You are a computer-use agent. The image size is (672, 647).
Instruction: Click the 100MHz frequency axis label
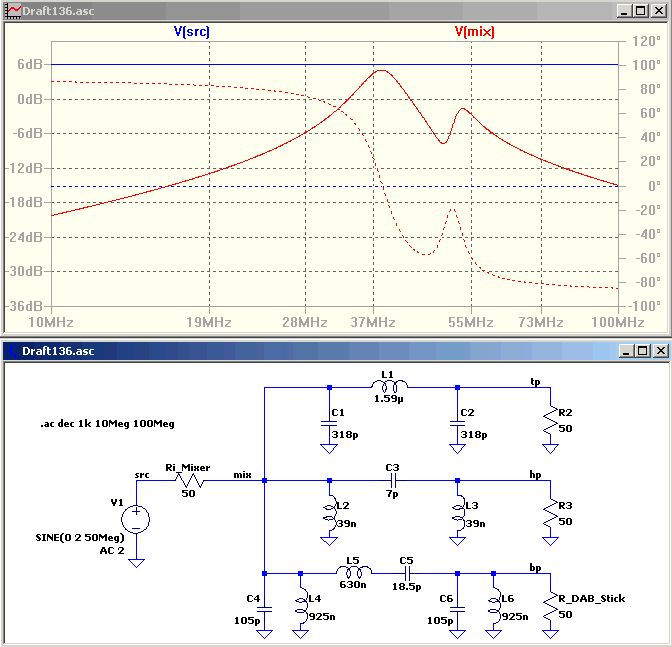(x=618, y=322)
